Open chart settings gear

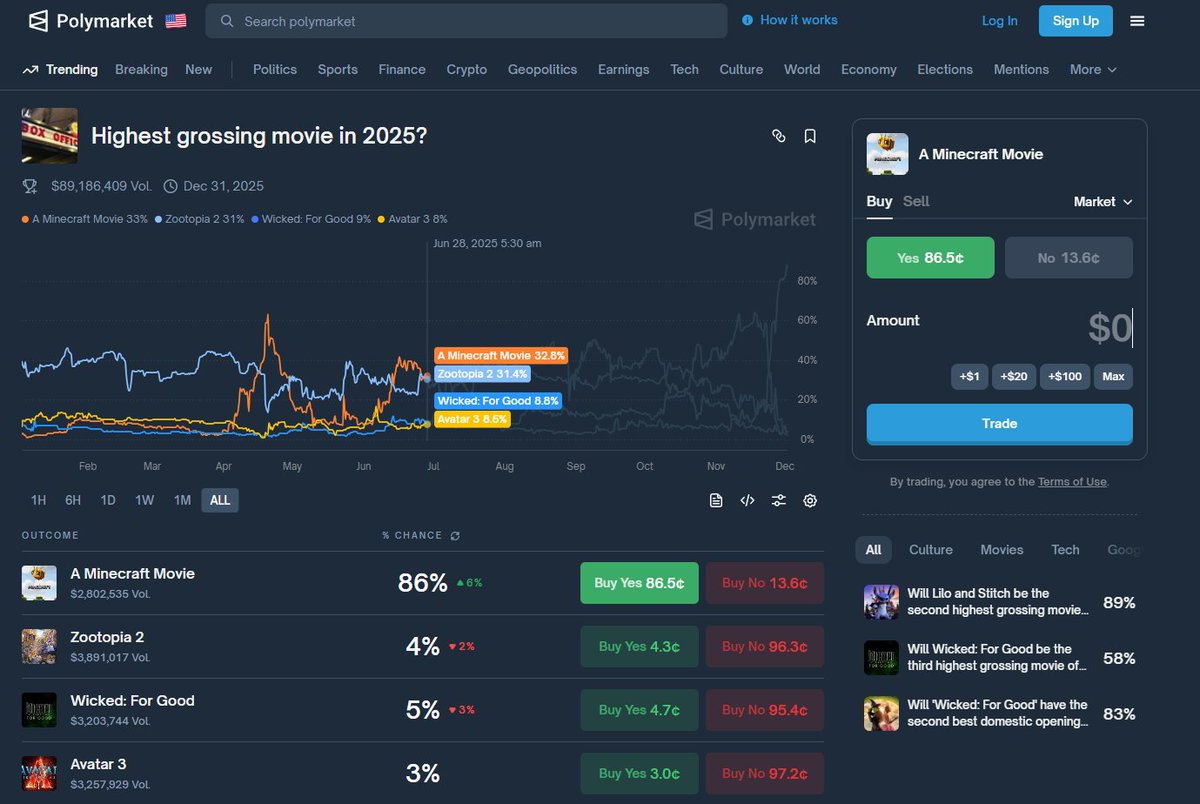[810, 501]
